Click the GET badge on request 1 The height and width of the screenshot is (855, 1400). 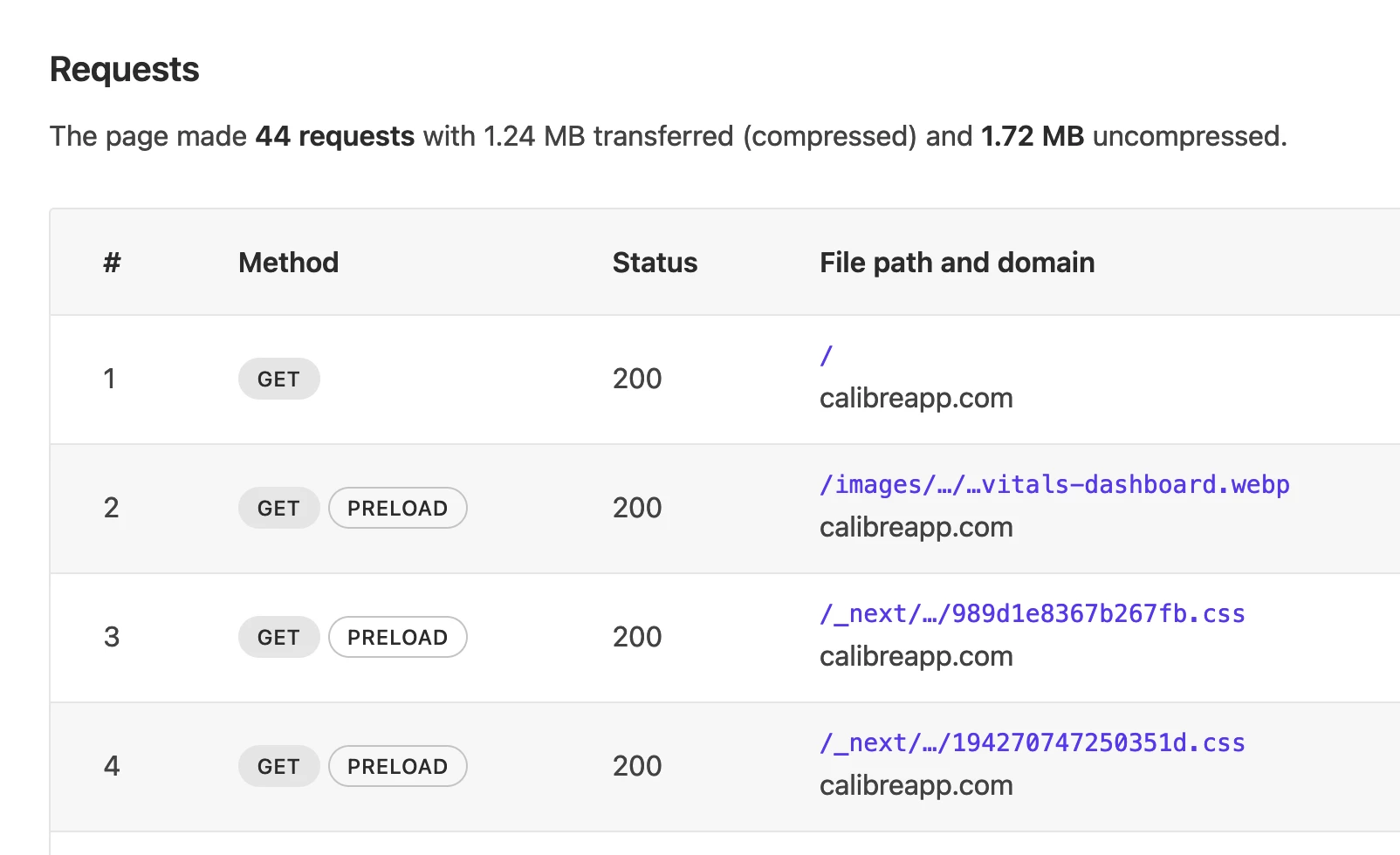[278, 379]
